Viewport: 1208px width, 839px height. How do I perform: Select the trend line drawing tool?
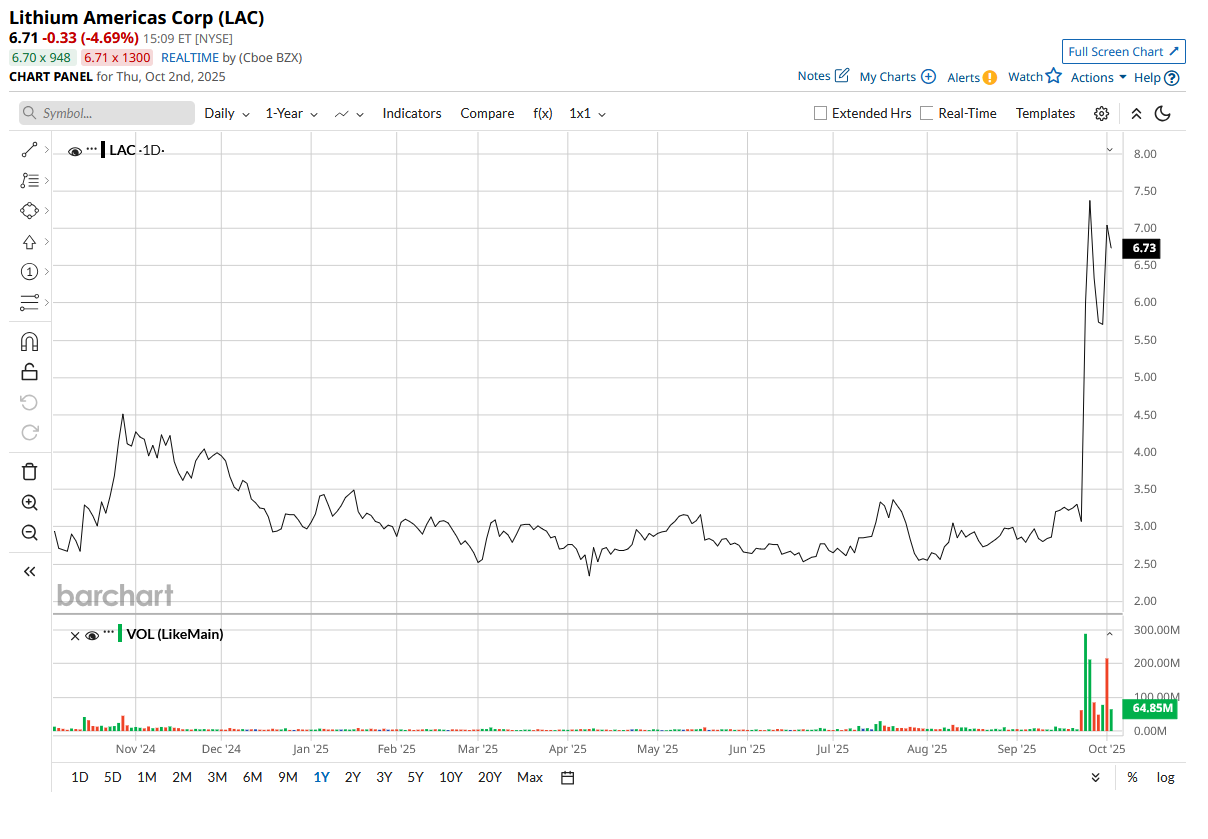click(x=29, y=150)
